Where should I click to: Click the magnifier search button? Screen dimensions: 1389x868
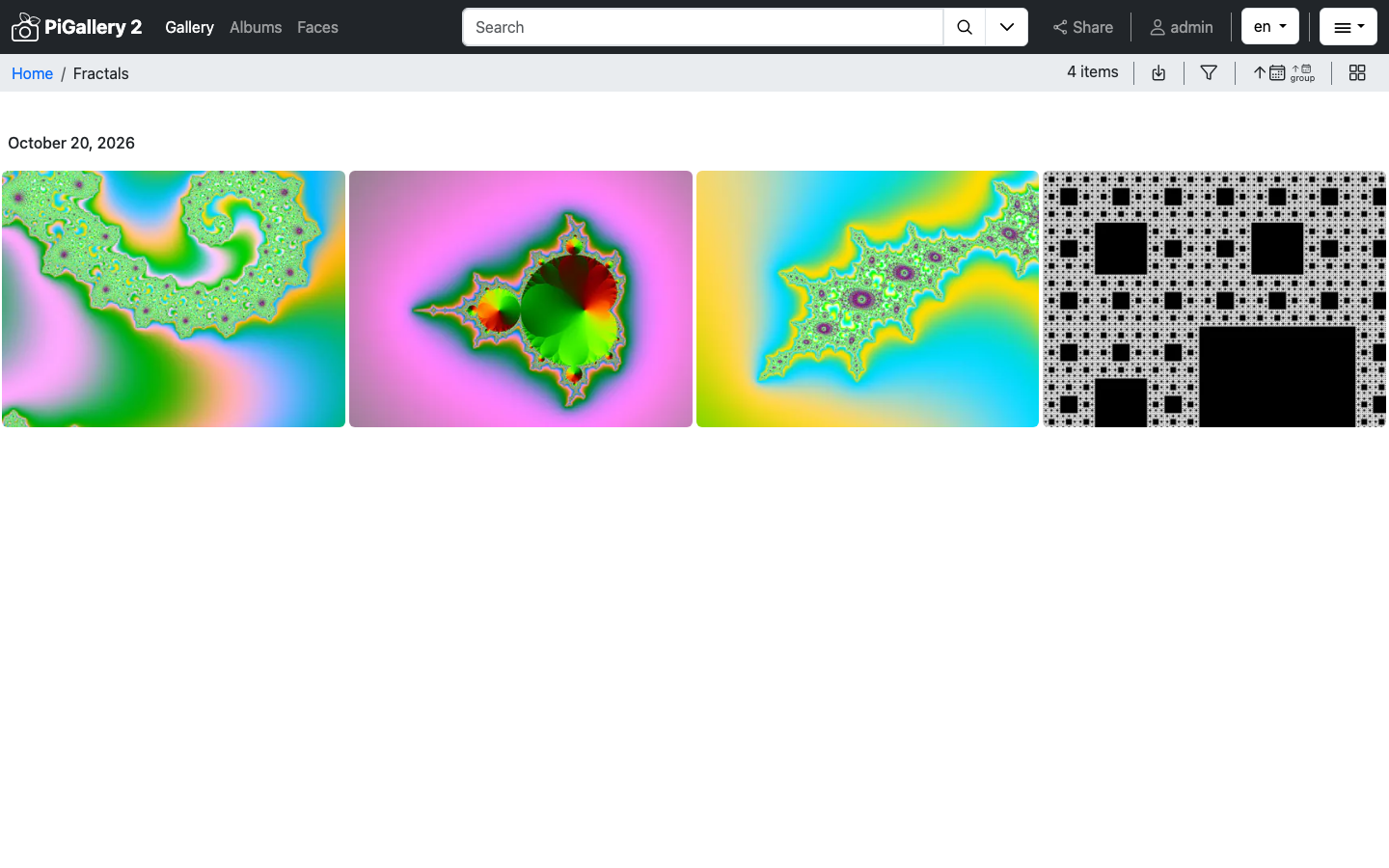965,27
